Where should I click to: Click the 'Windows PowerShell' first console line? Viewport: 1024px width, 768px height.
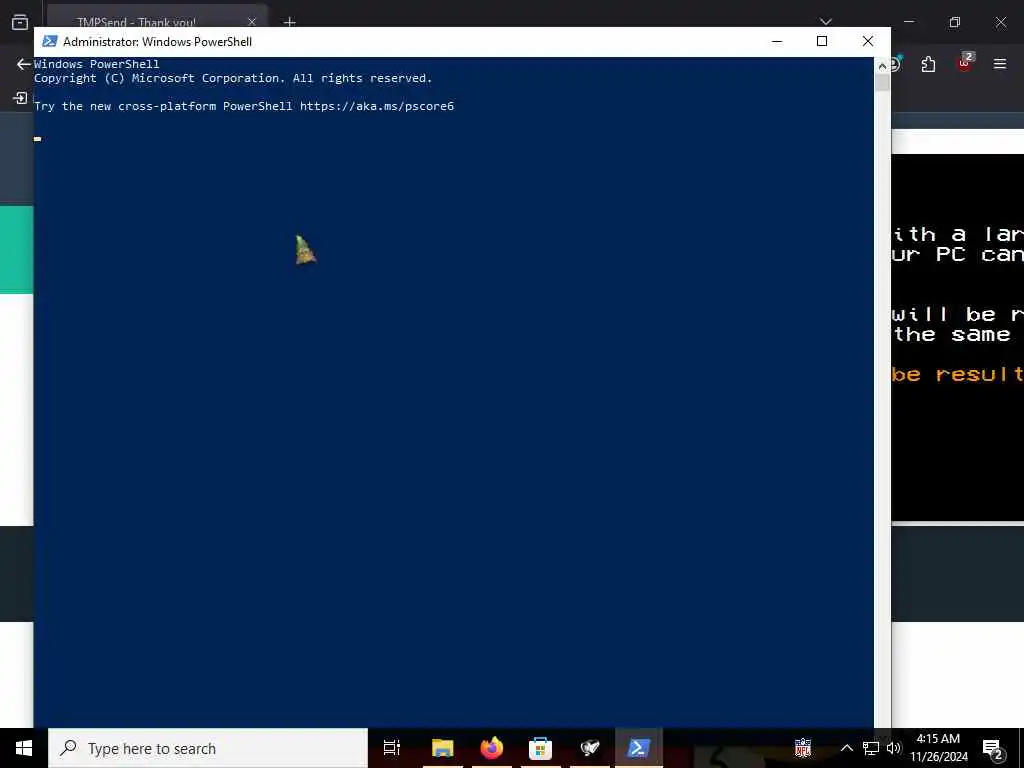(97, 64)
